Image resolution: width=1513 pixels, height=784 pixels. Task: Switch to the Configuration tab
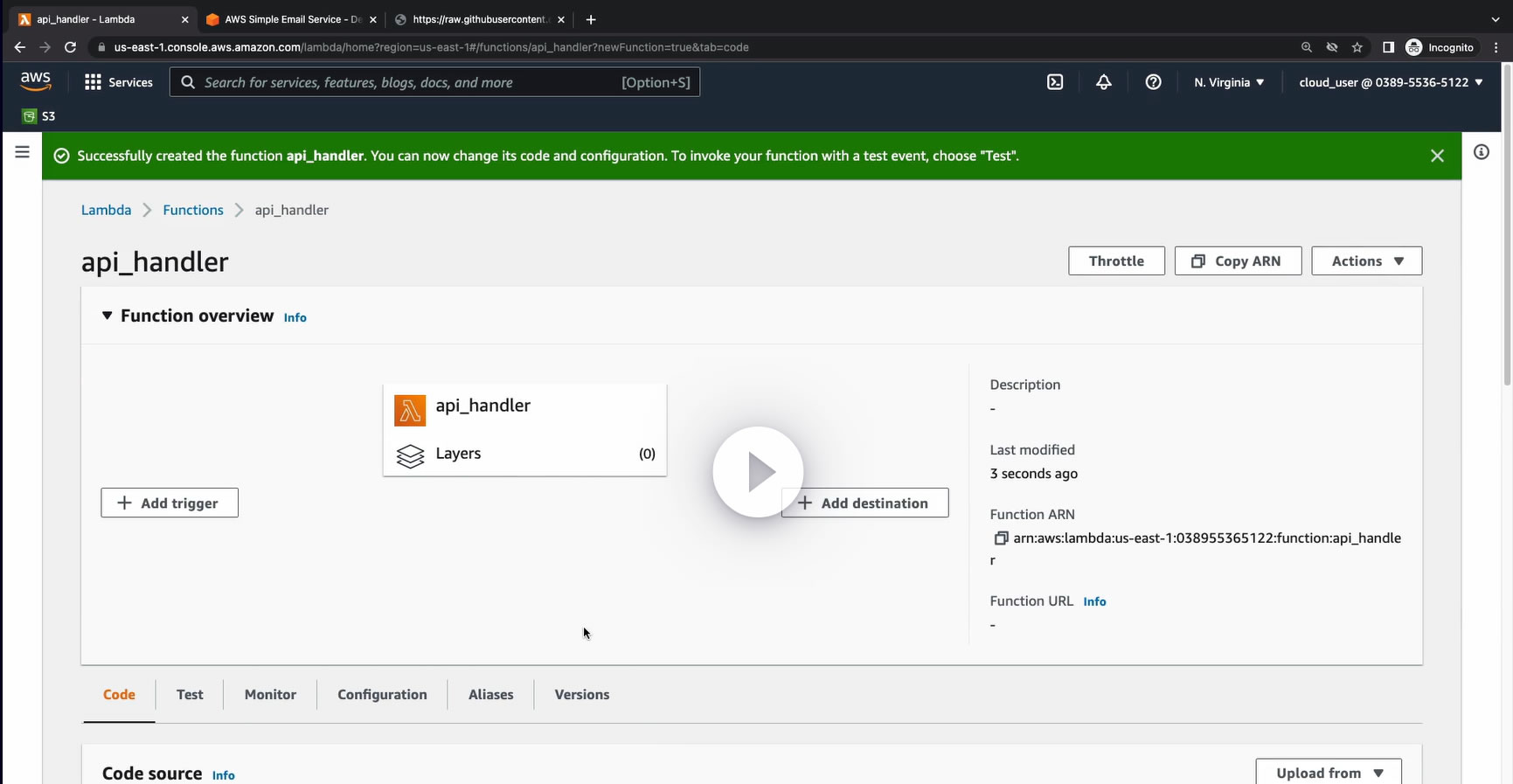click(382, 695)
